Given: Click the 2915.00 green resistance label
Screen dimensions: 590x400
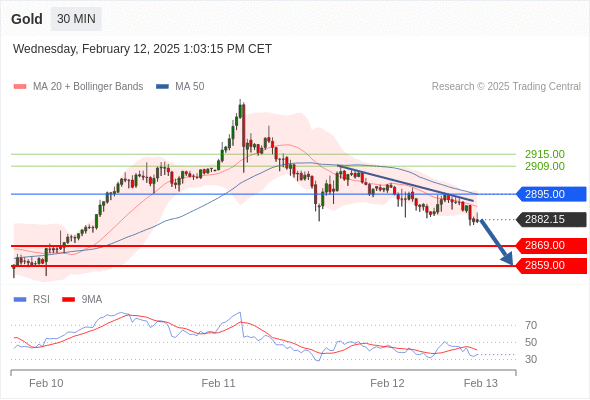Looking at the screenshot, I should pyautogui.click(x=545, y=154).
